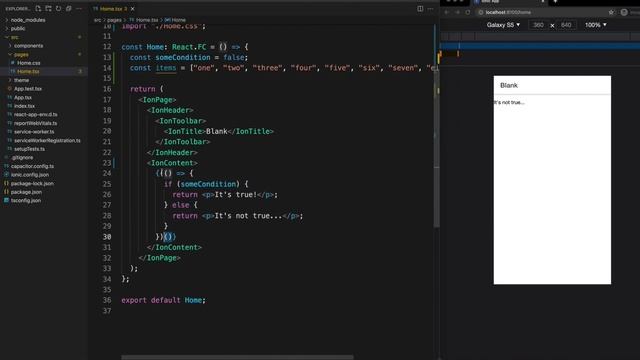
Task: Collapse all folders in Explorer
Action: click(69, 8)
